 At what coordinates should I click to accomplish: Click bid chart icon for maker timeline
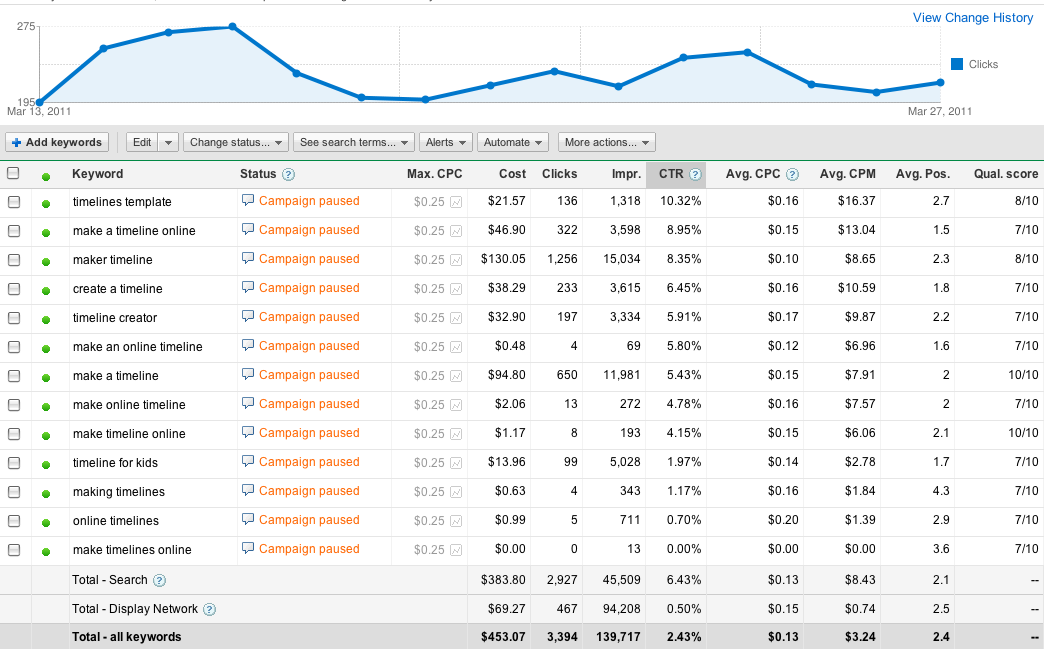point(457,260)
